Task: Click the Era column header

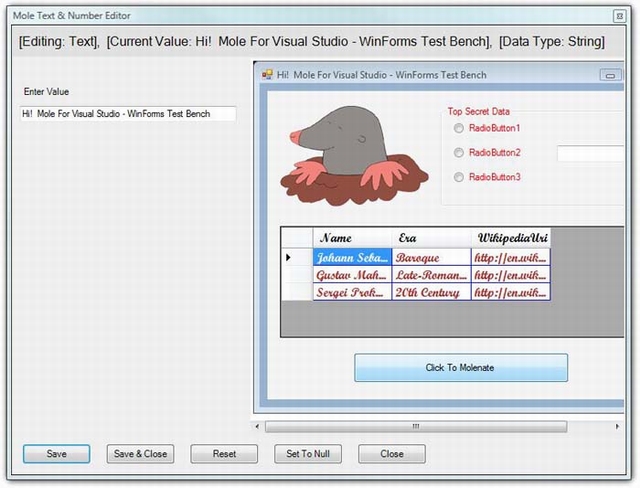Action: point(431,238)
